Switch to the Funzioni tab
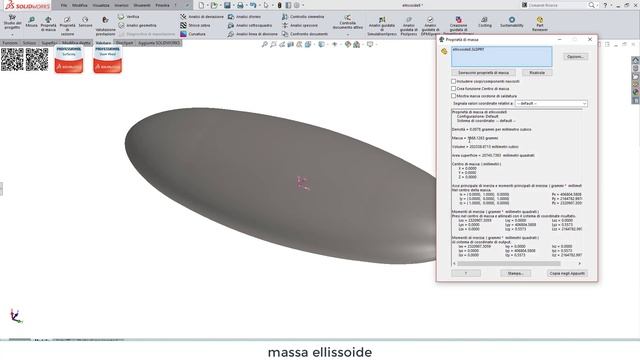This screenshot has width=640, height=360. (x=10, y=43)
